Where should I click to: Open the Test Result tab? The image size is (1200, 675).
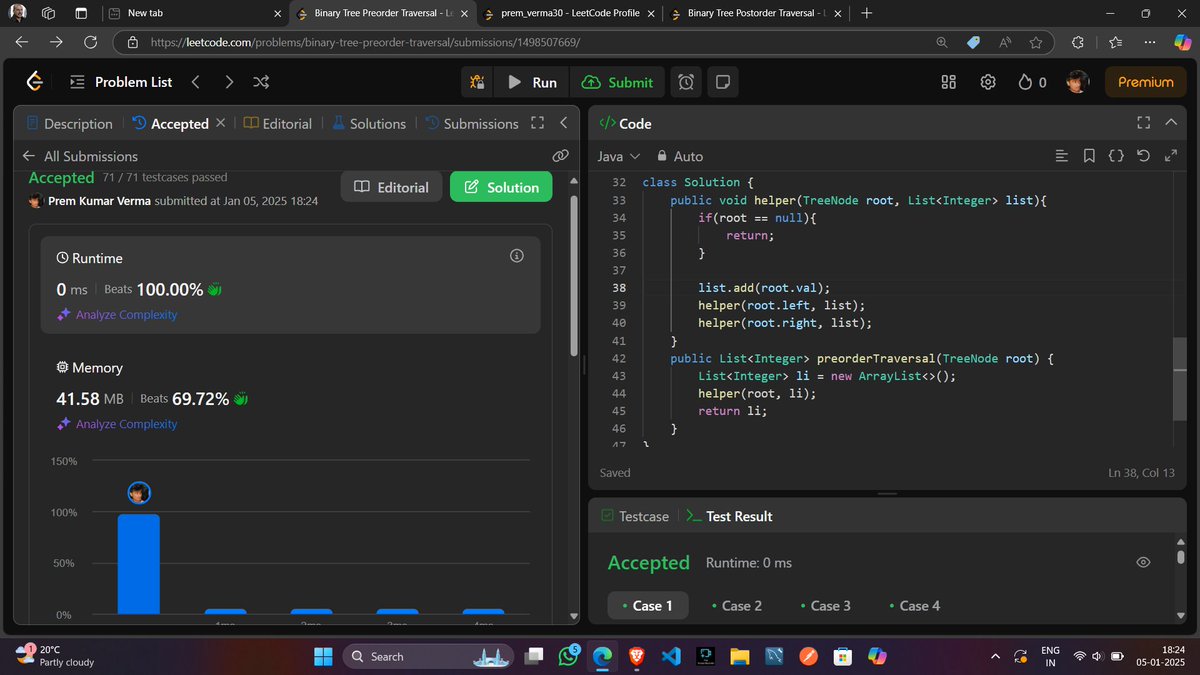tap(730, 516)
